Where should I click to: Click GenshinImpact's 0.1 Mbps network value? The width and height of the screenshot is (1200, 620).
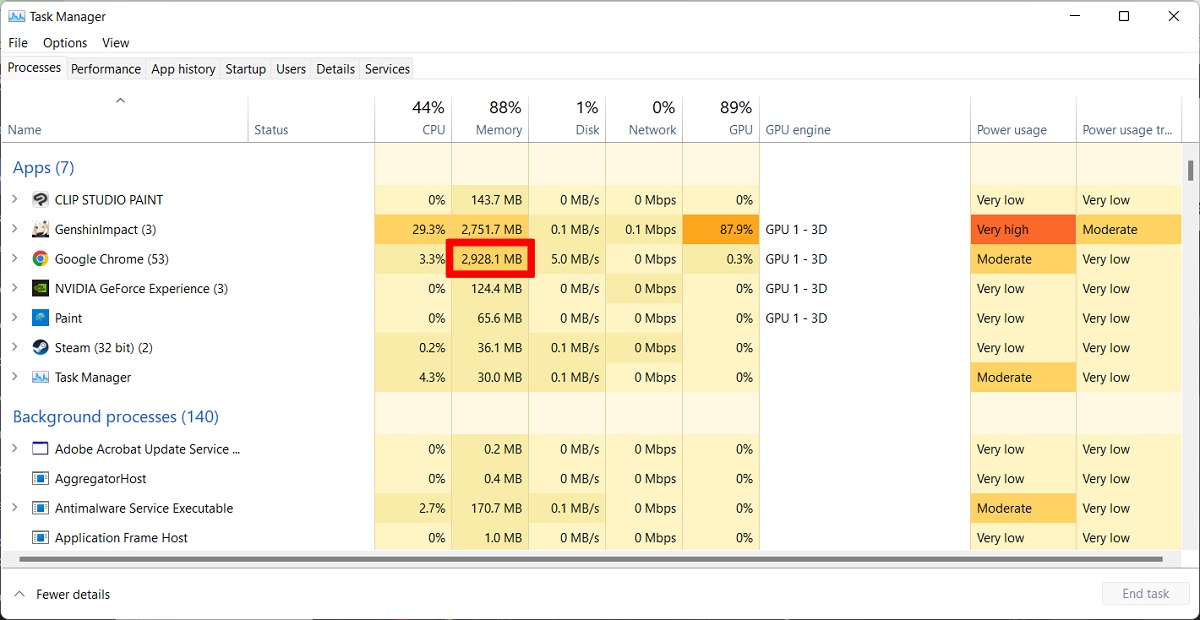[x=644, y=229]
